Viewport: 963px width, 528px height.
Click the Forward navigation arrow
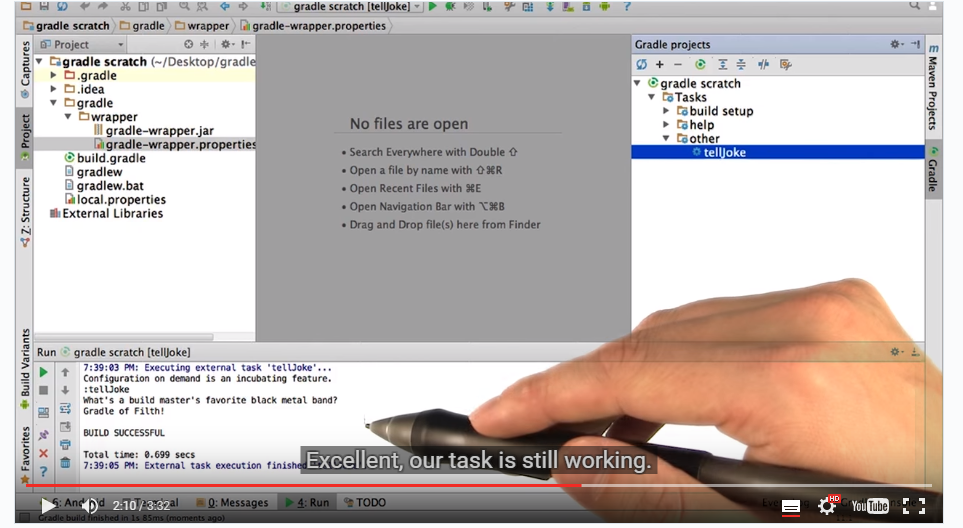pos(243,6)
